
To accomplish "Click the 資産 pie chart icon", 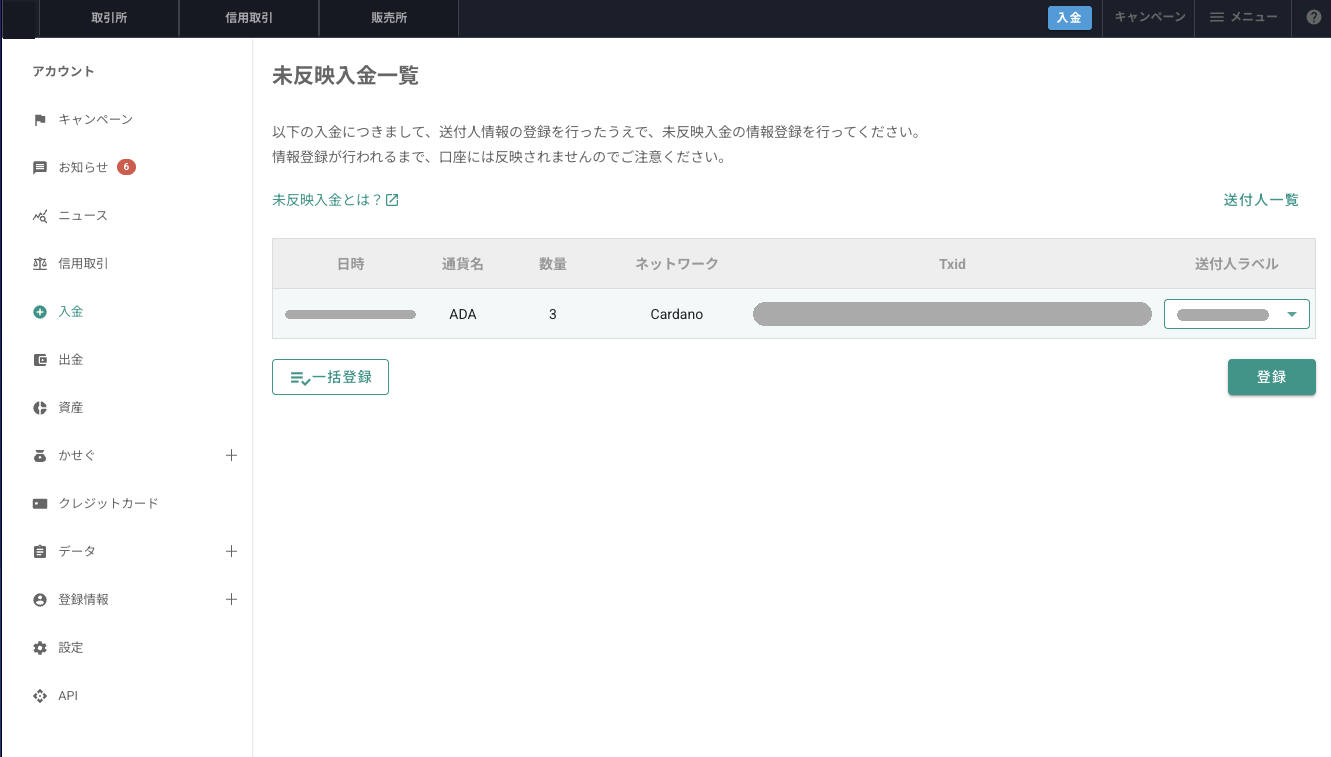I will coord(40,408).
